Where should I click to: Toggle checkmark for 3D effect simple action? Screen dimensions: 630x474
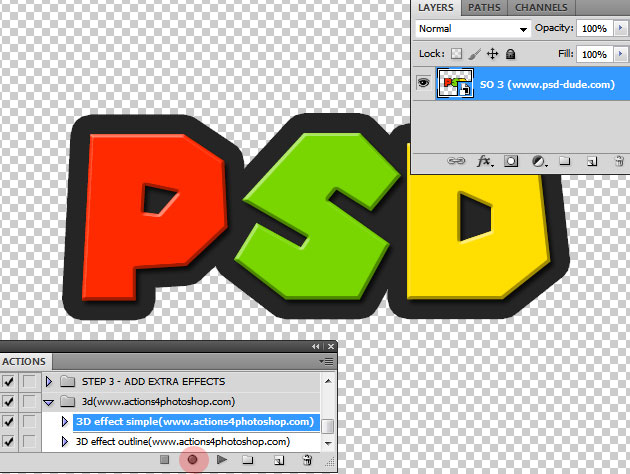point(9,421)
